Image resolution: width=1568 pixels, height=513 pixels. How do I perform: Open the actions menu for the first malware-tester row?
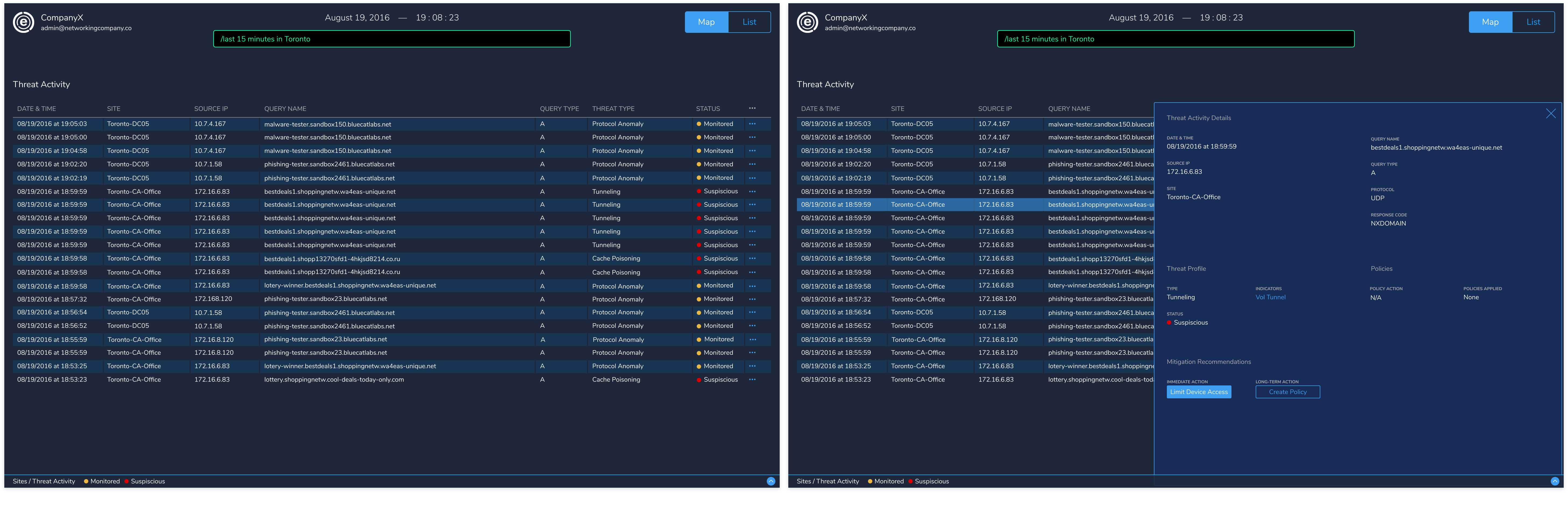(x=752, y=124)
